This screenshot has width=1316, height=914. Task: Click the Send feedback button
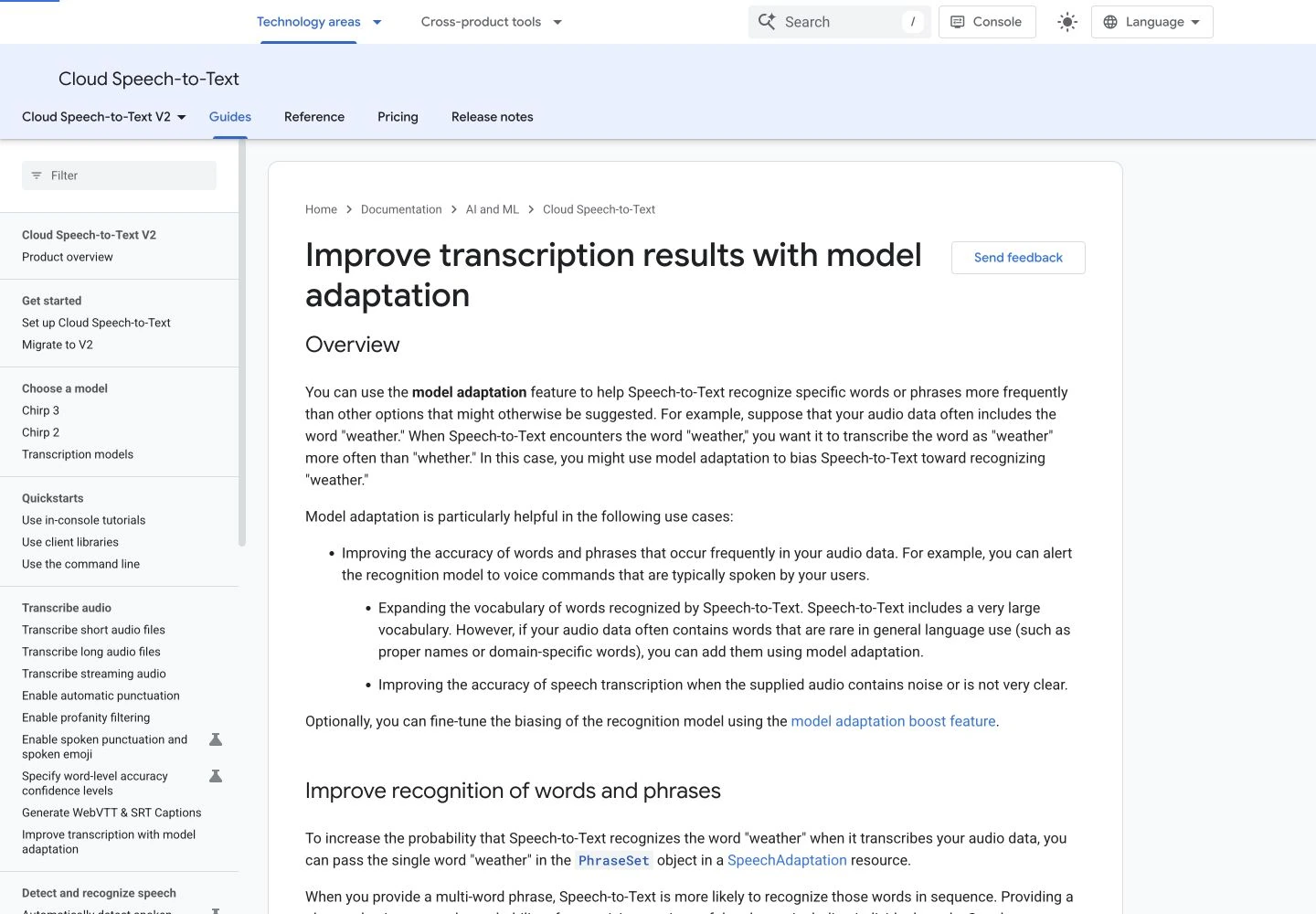point(1018,258)
